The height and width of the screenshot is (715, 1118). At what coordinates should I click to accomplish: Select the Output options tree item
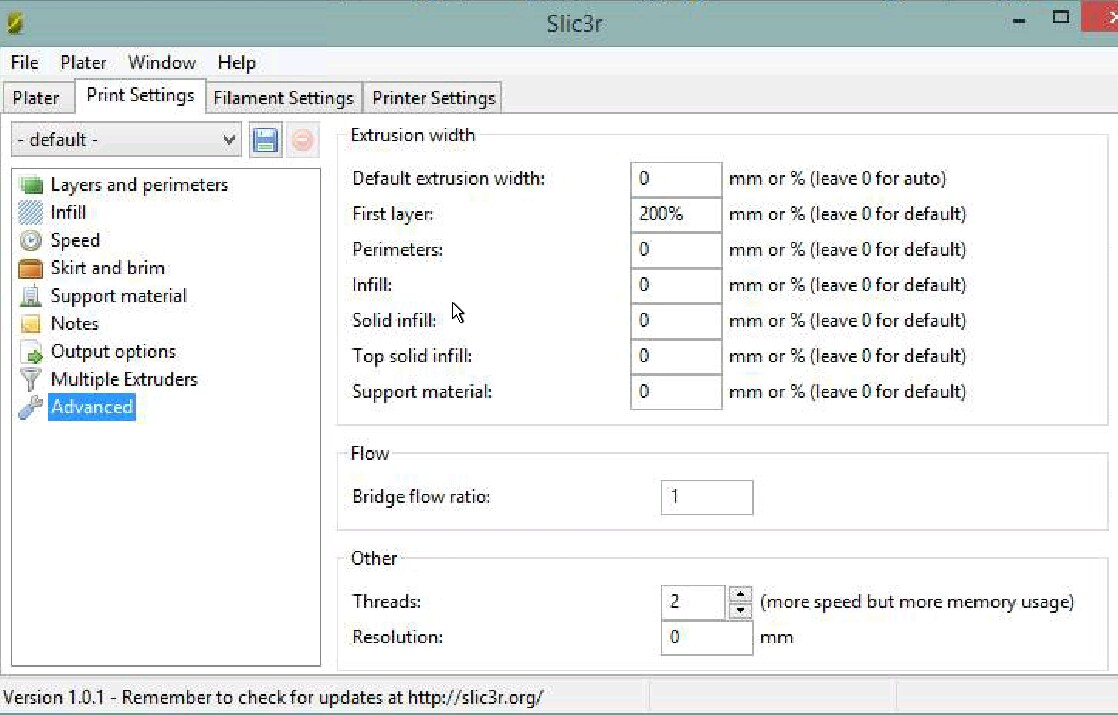click(113, 351)
